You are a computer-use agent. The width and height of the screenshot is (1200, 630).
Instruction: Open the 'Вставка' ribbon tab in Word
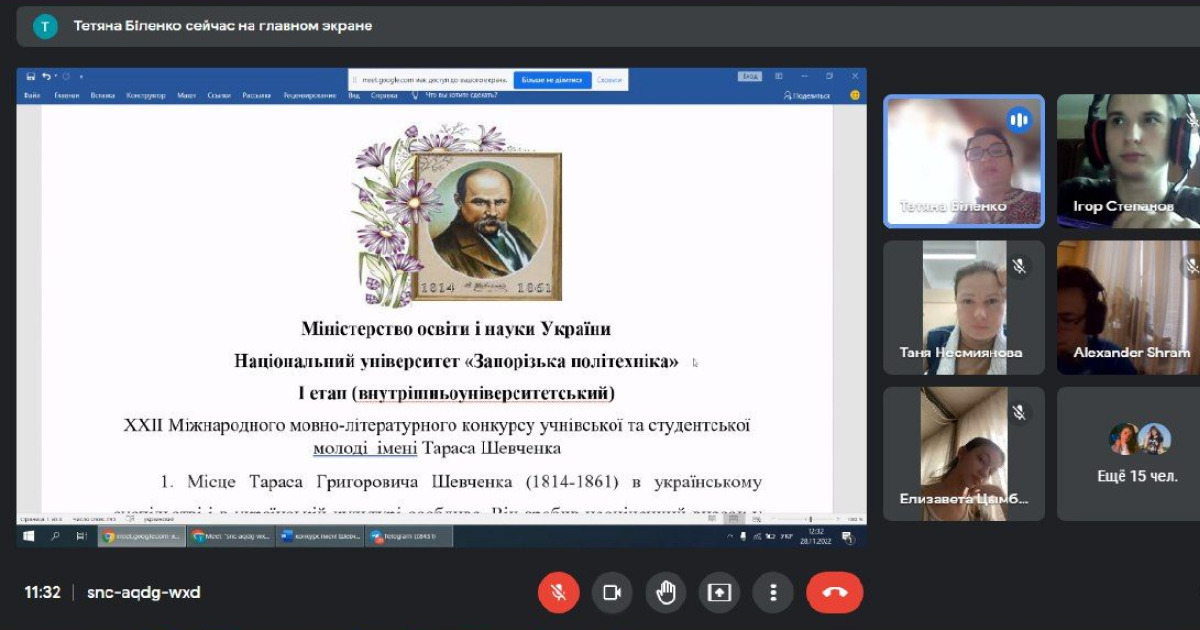click(x=102, y=96)
